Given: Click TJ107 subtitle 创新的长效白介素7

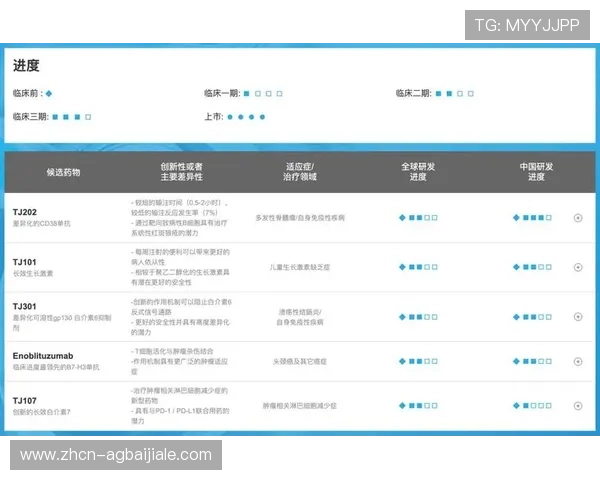Looking at the screenshot, I should [41, 412].
